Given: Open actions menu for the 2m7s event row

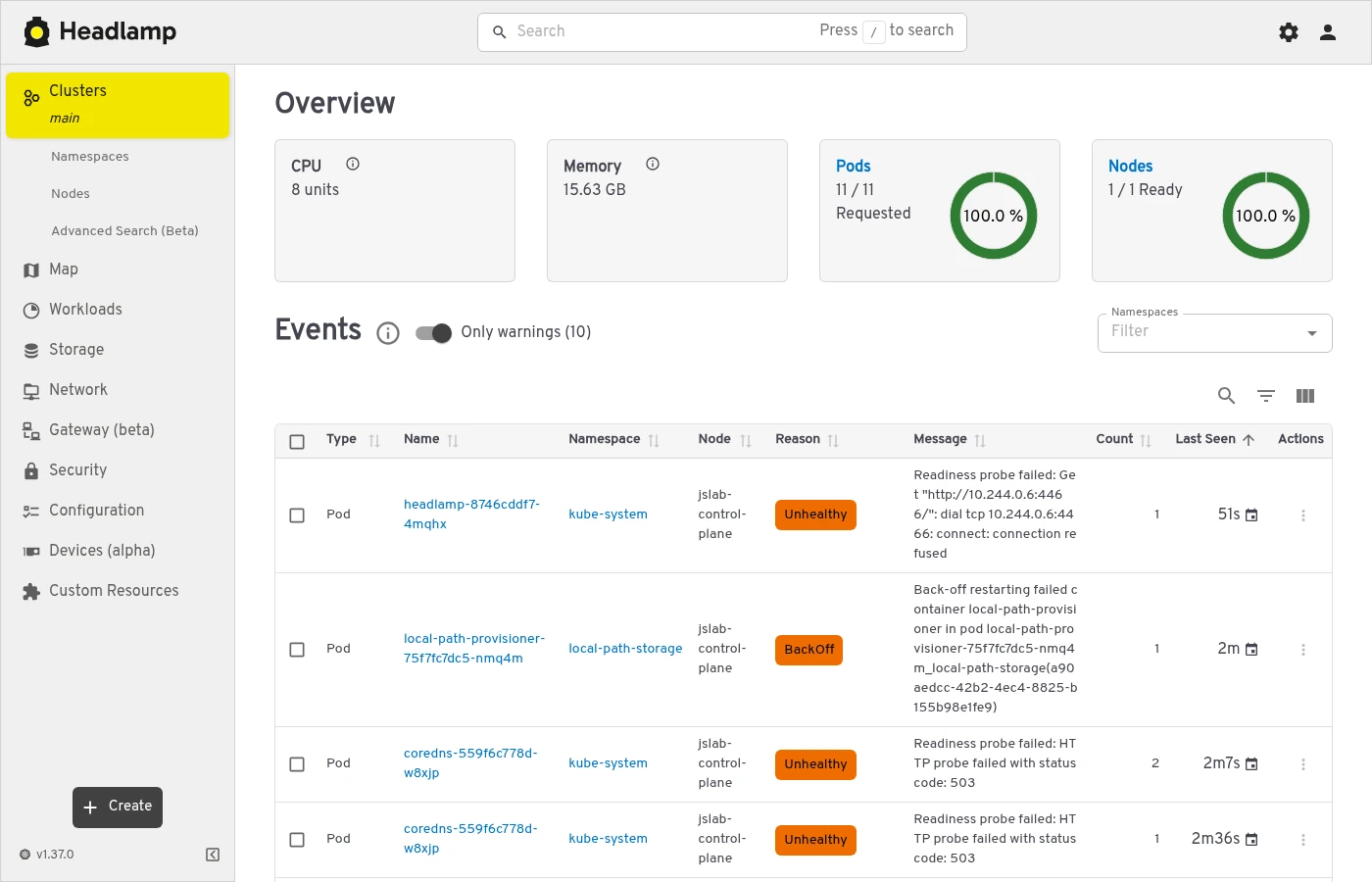Looking at the screenshot, I should tap(1303, 764).
